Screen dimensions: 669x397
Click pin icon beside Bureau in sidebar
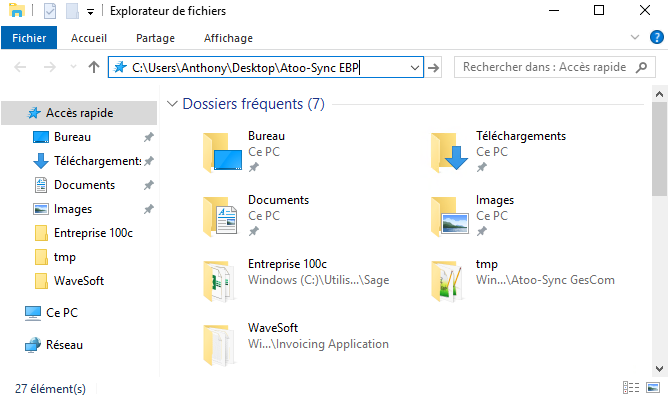click(148, 137)
